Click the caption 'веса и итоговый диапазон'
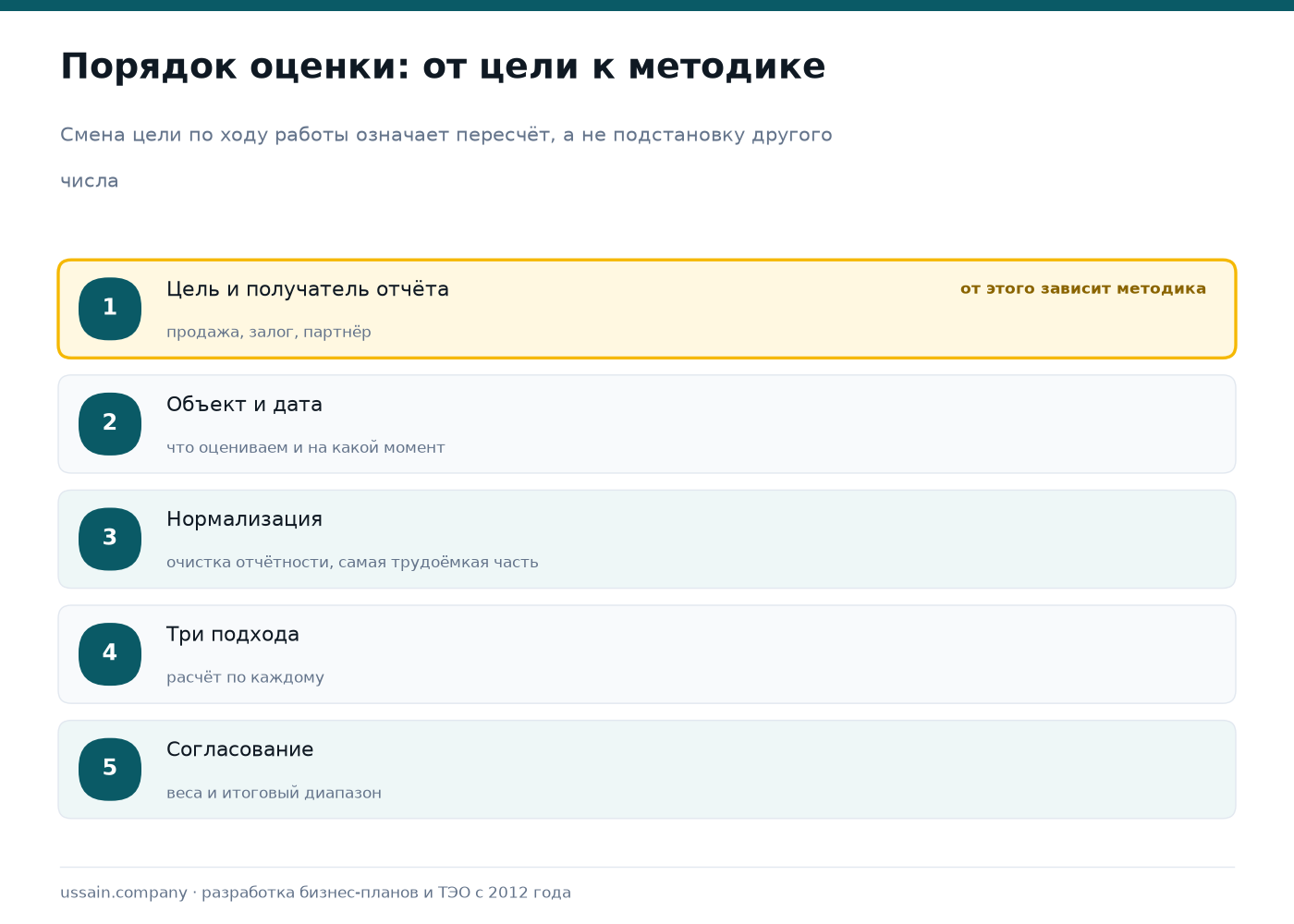The image size is (1294, 924). click(274, 793)
